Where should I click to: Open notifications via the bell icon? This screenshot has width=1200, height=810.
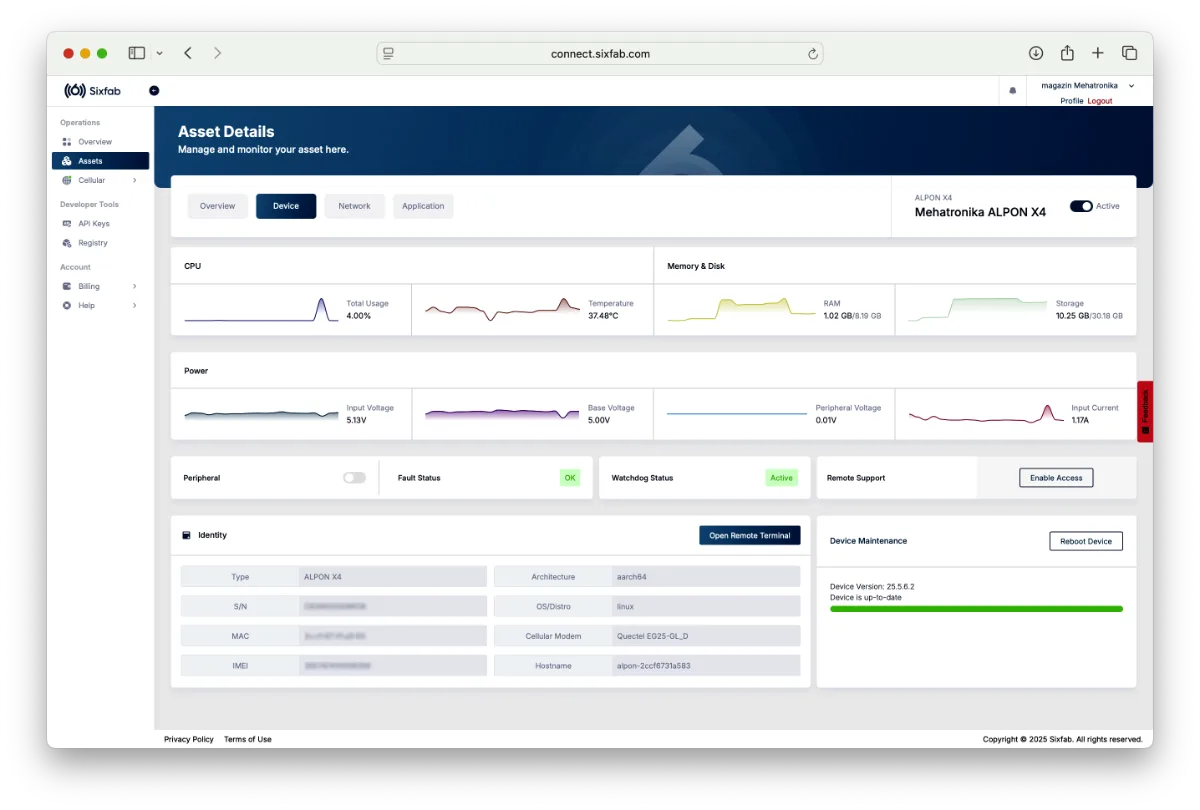[x=1012, y=91]
